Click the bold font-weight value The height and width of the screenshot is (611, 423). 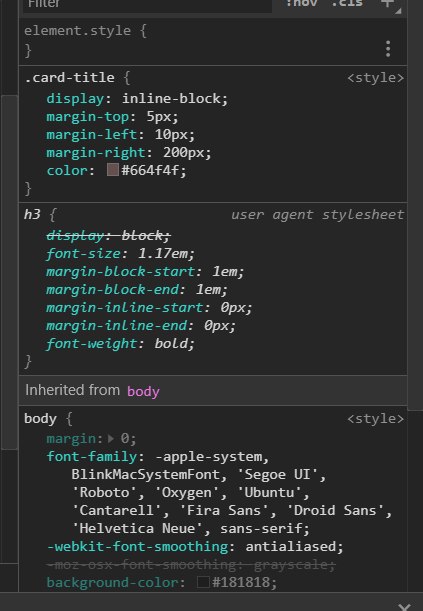tap(170, 343)
